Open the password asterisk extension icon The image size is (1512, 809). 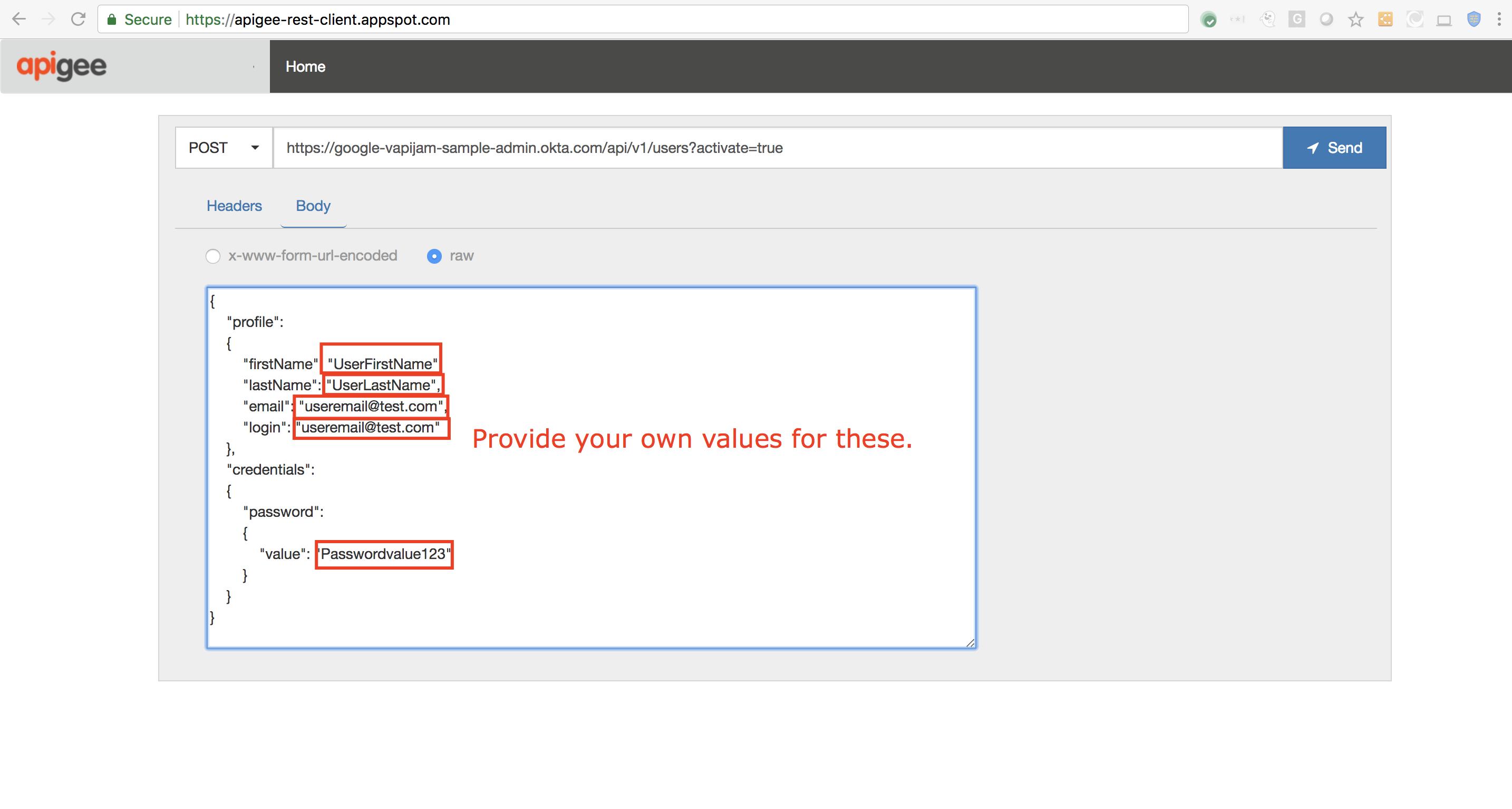1237,20
